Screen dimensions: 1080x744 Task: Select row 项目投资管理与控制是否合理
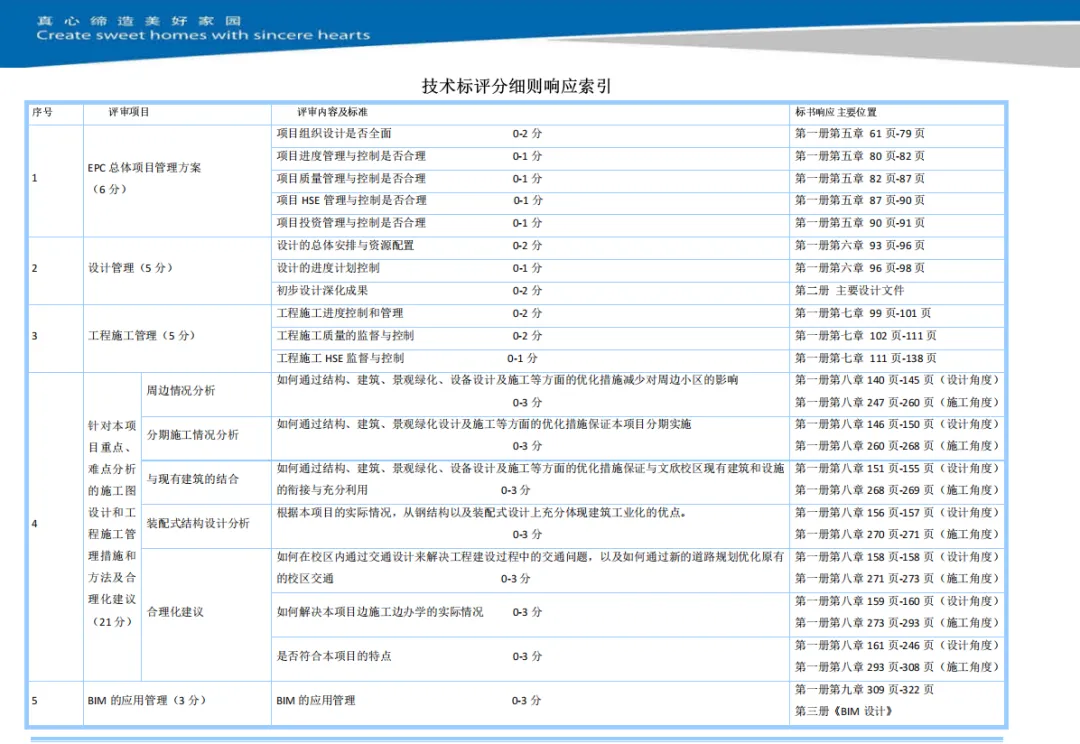530,223
